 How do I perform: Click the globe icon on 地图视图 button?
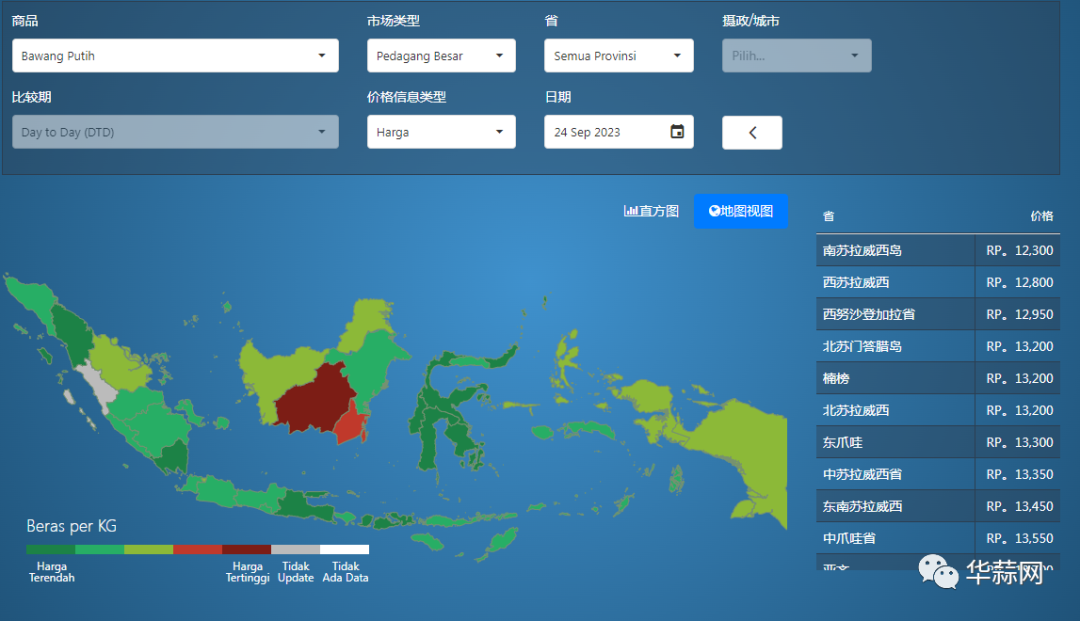(714, 211)
